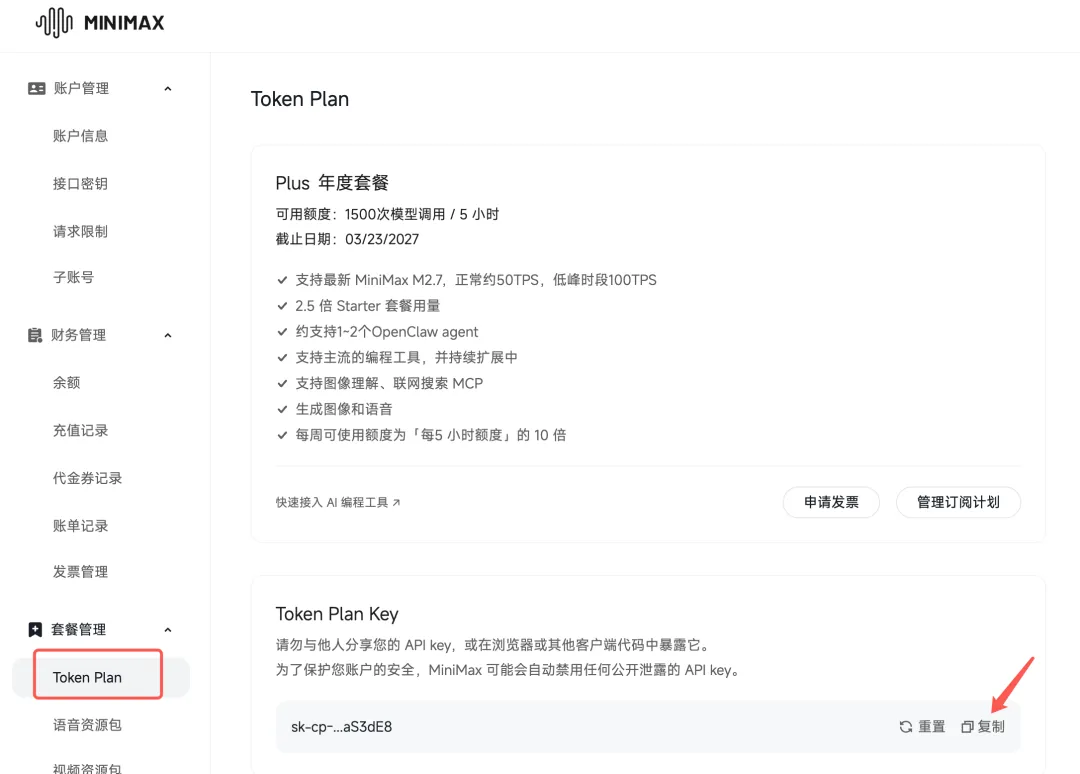
Task: Click the 财务管理 section label
Action: click(x=79, y=335)
